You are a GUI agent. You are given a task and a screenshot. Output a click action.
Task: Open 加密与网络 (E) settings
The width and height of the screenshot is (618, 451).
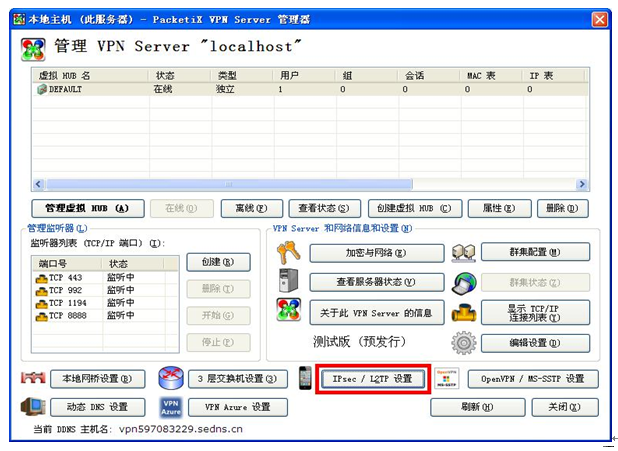376,253
